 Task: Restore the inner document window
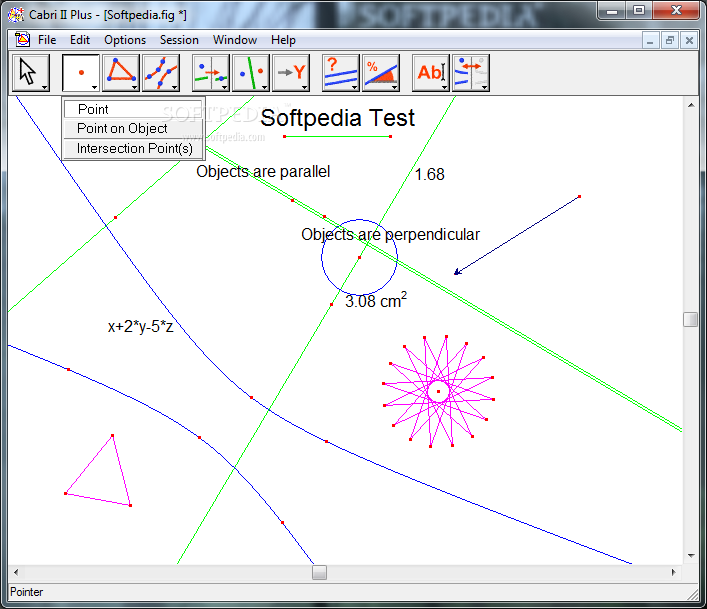[x=670, y=41]
